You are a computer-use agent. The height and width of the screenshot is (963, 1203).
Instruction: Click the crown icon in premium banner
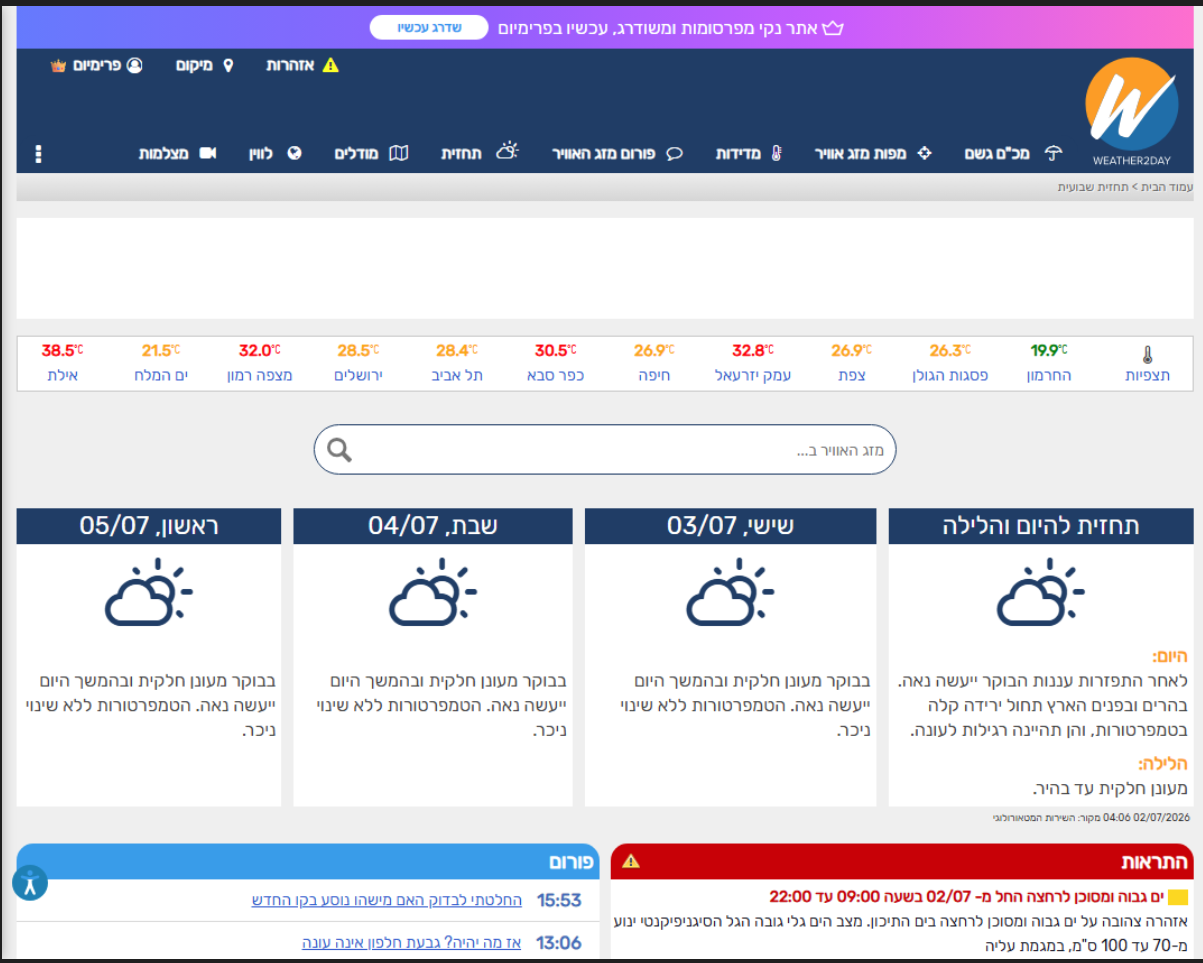(833, 27)
